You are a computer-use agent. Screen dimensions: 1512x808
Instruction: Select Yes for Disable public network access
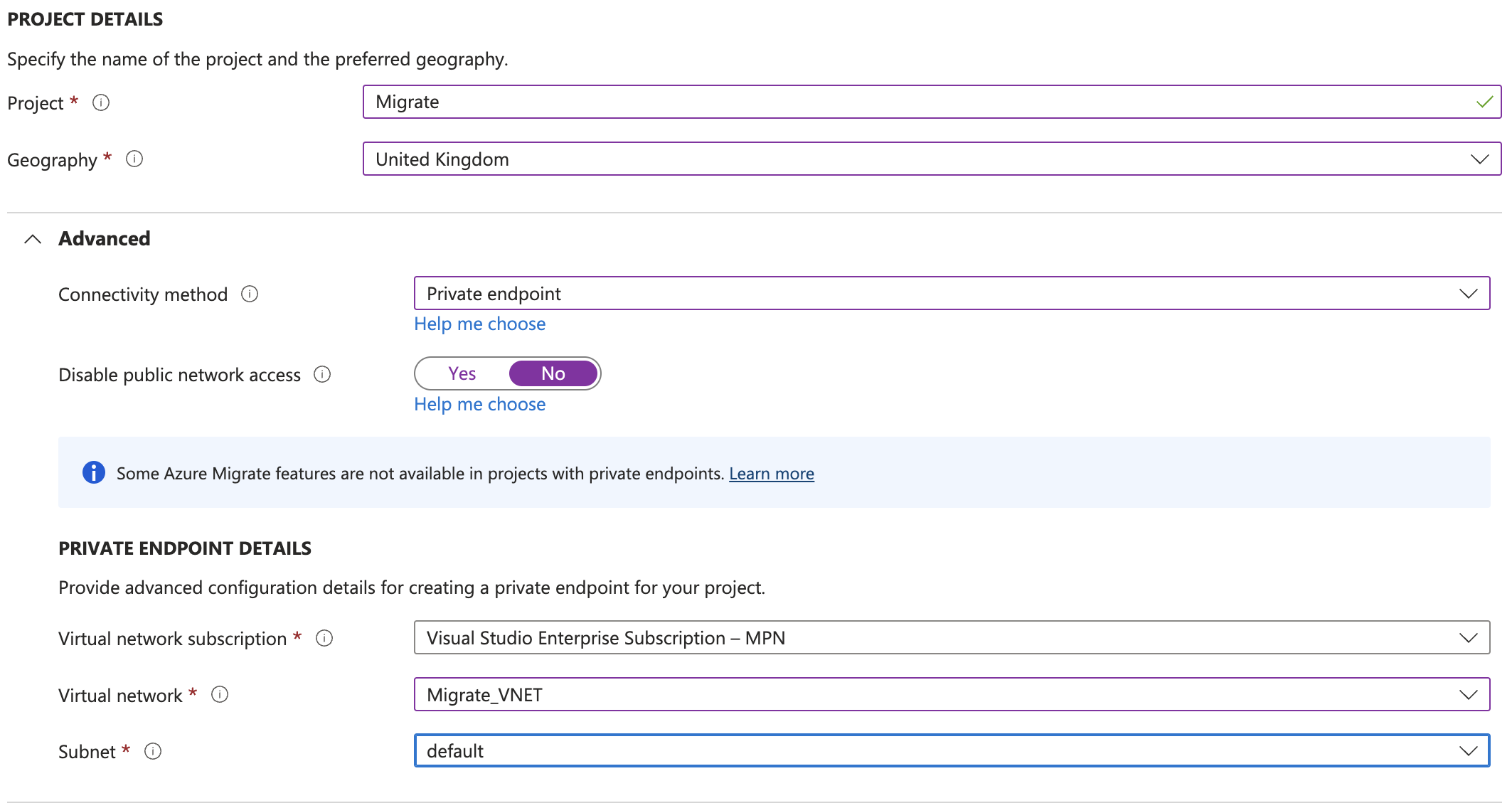pyautogui.click(x=462, y=373)
